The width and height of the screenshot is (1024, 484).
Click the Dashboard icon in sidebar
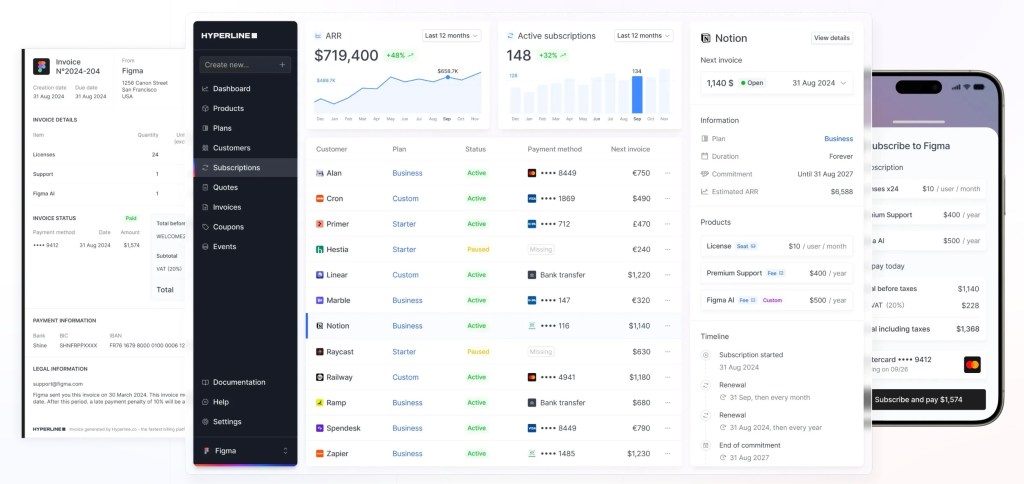[x=205, y=89]
